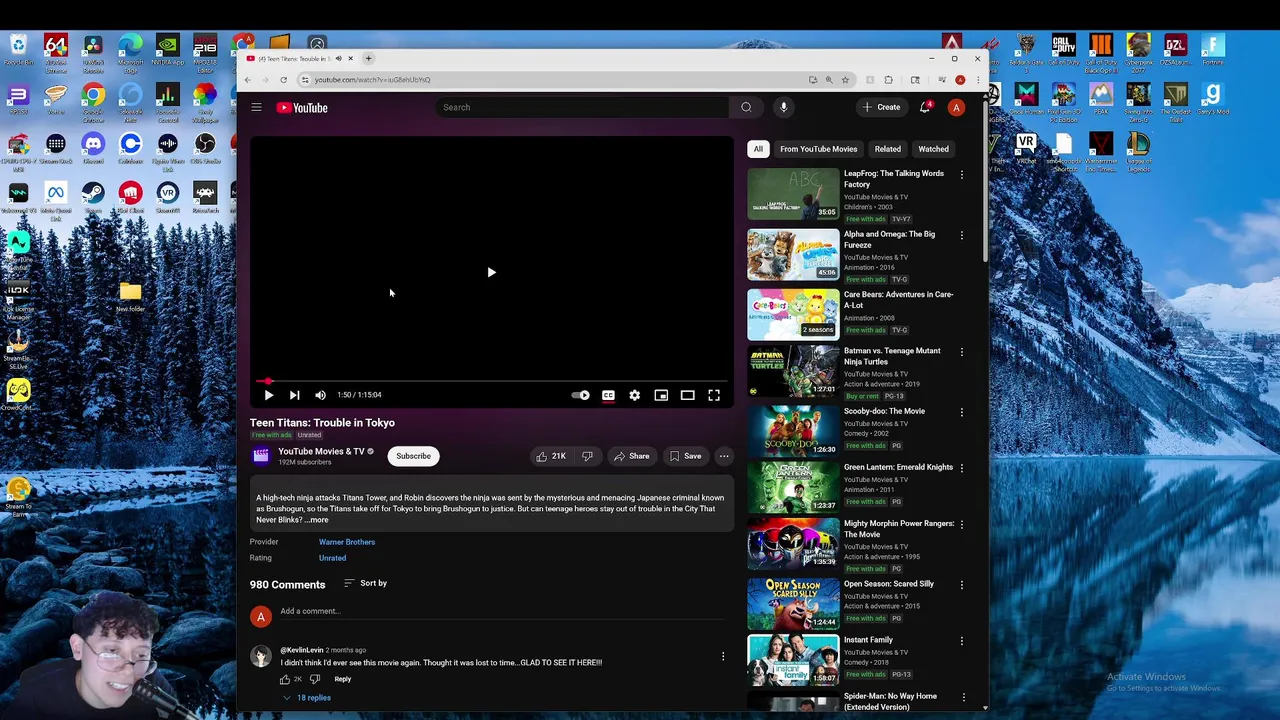Open the Recycle Bin
Screen dimensions: 1280x720
(x=18, y=50)
